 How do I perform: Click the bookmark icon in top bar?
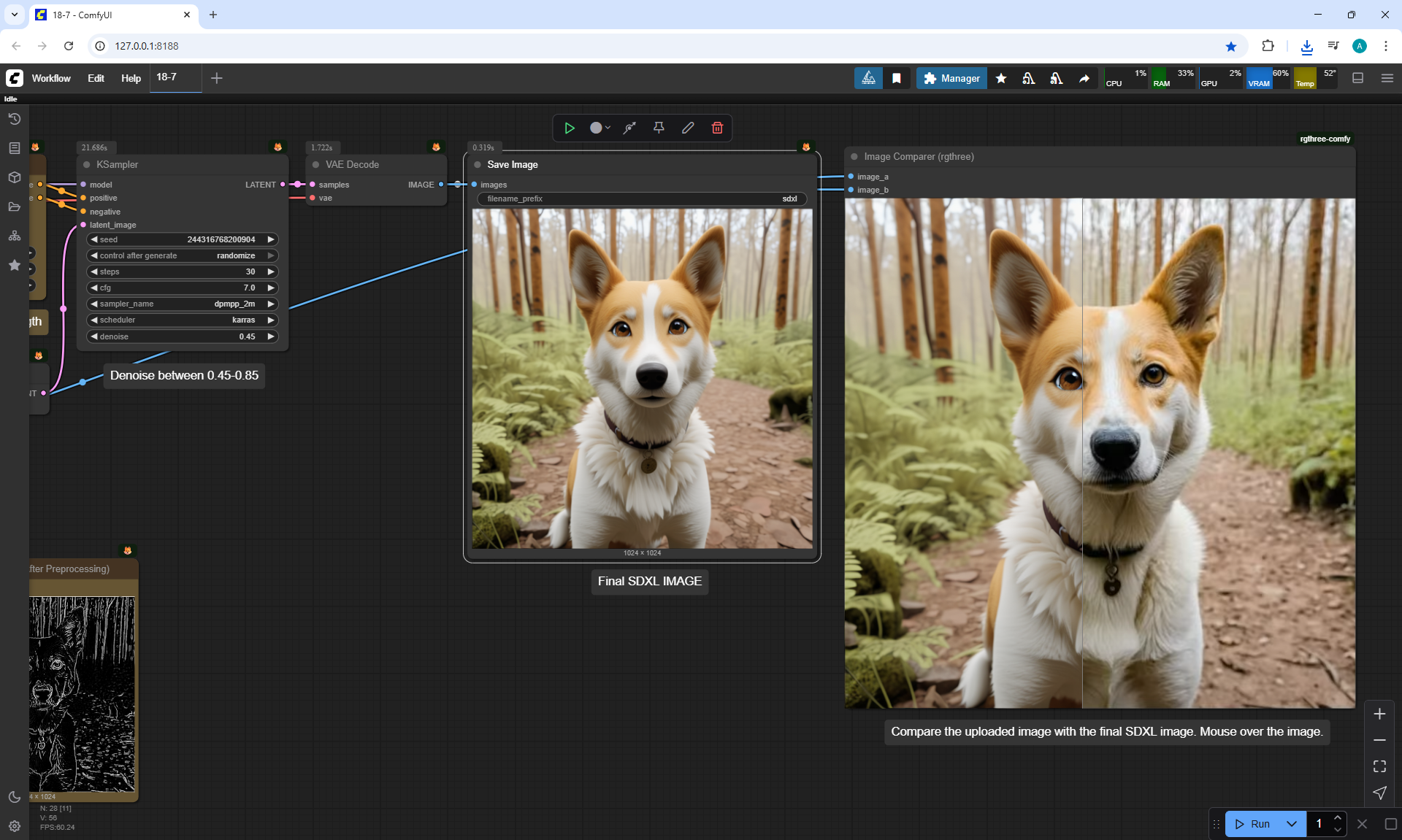coord(896,78)
